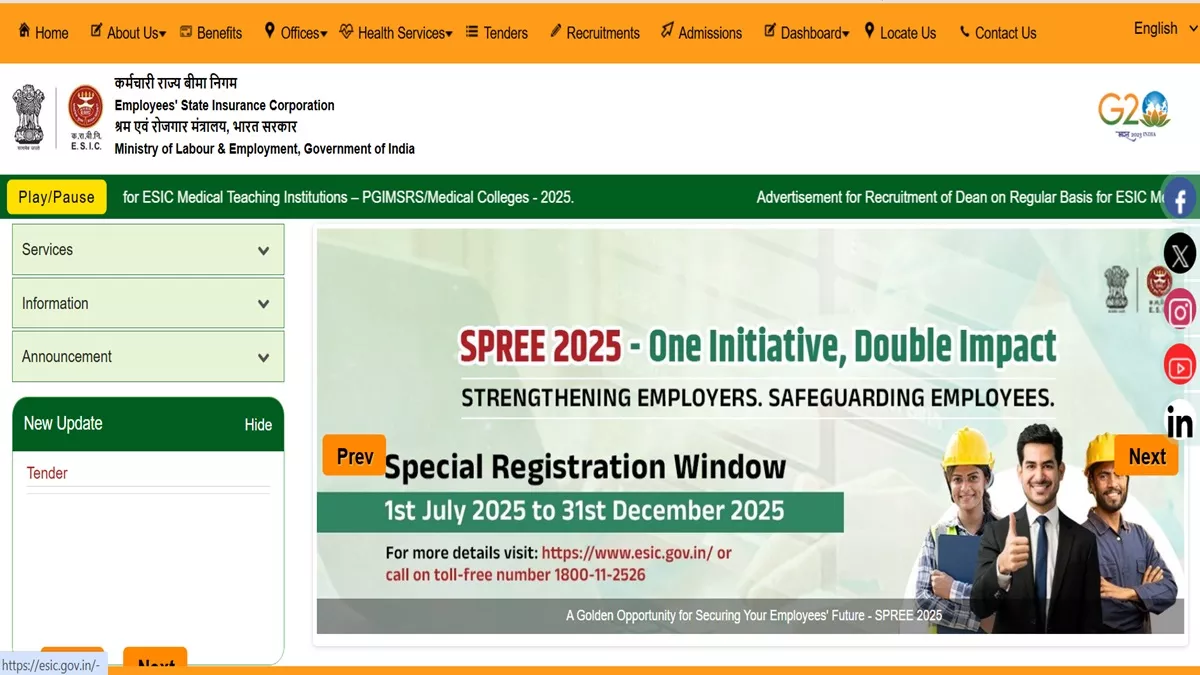Click the location pin beside Offices
1200x675 pixels.
(x=270, y=31)
